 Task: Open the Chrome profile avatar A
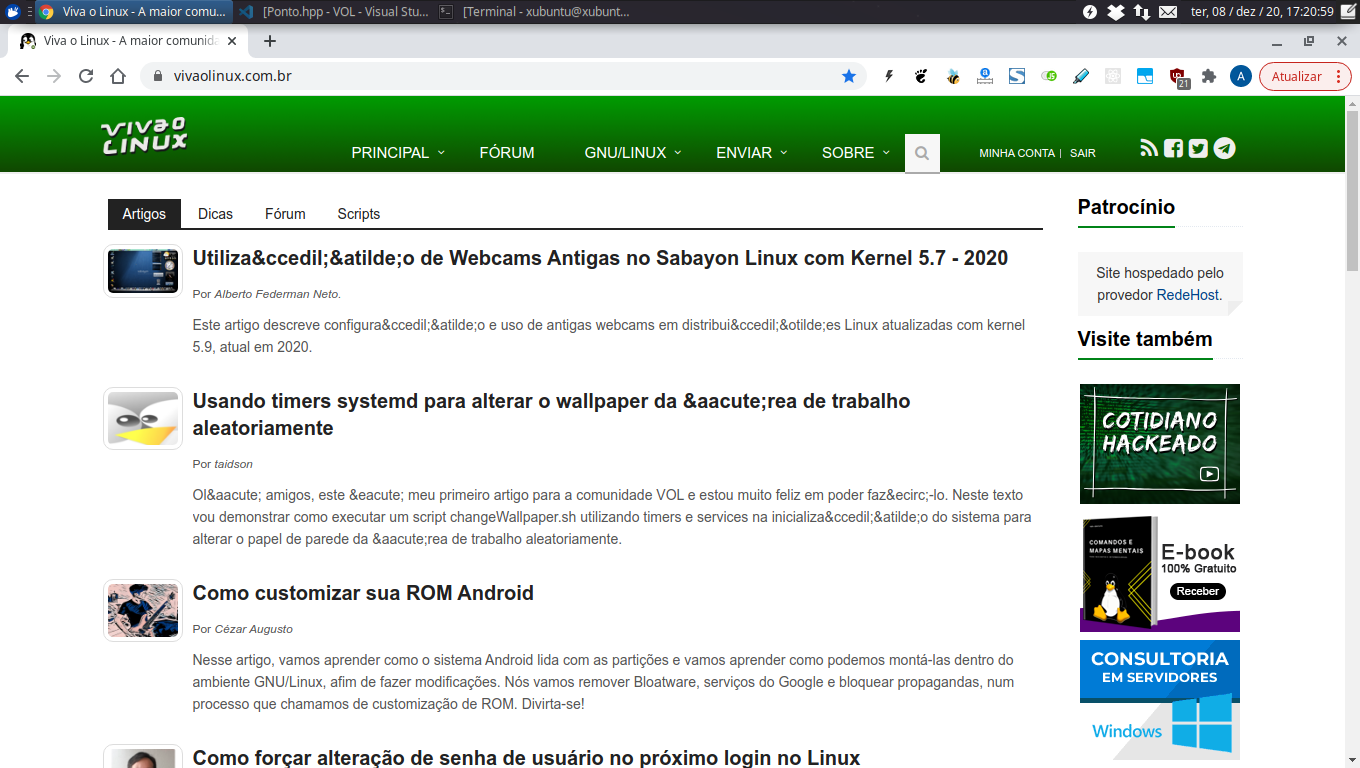coord(1241,76)
